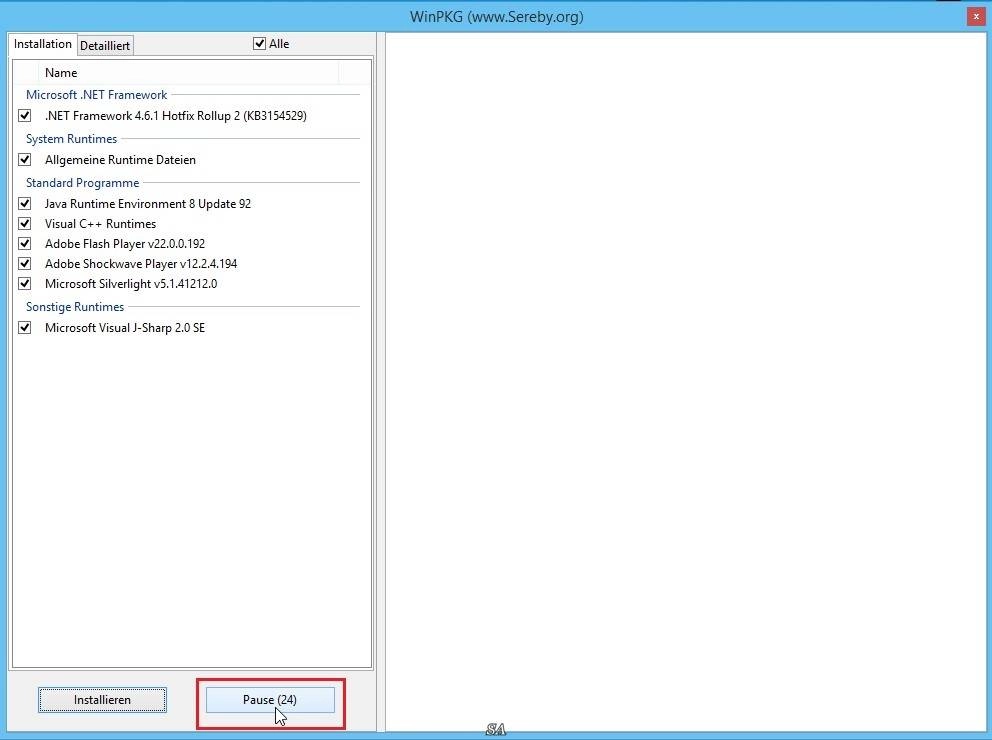Uncheck Microsoft Silverlight checkbox

tap(25, 283)
